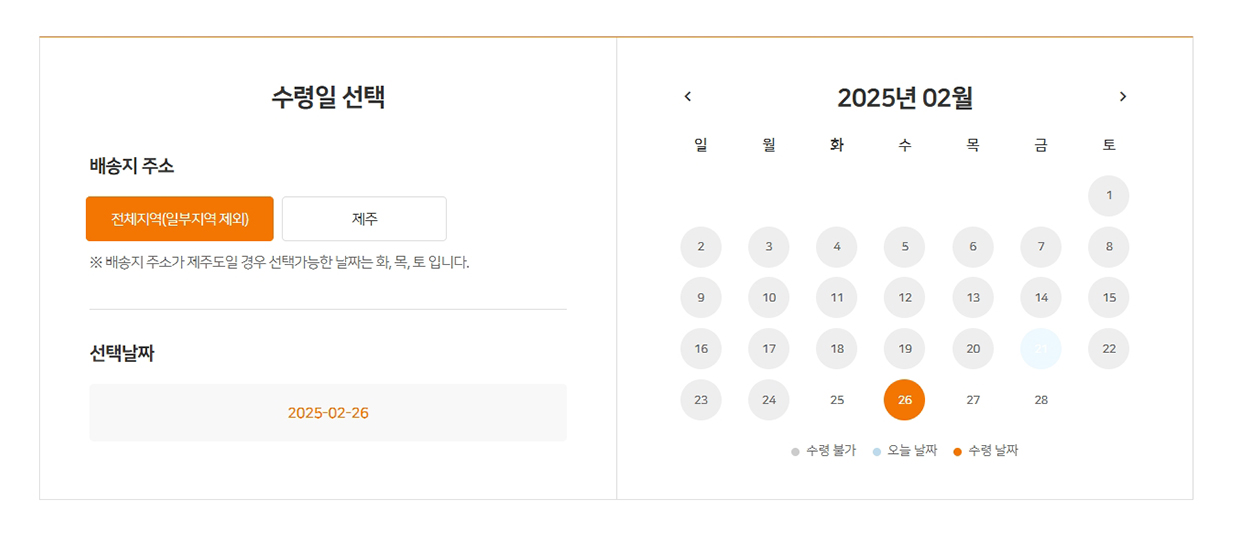The height and width of the screenshot is (540, 1240).
Task: Click the 화 weekday column header
Action: pos(837,145)
